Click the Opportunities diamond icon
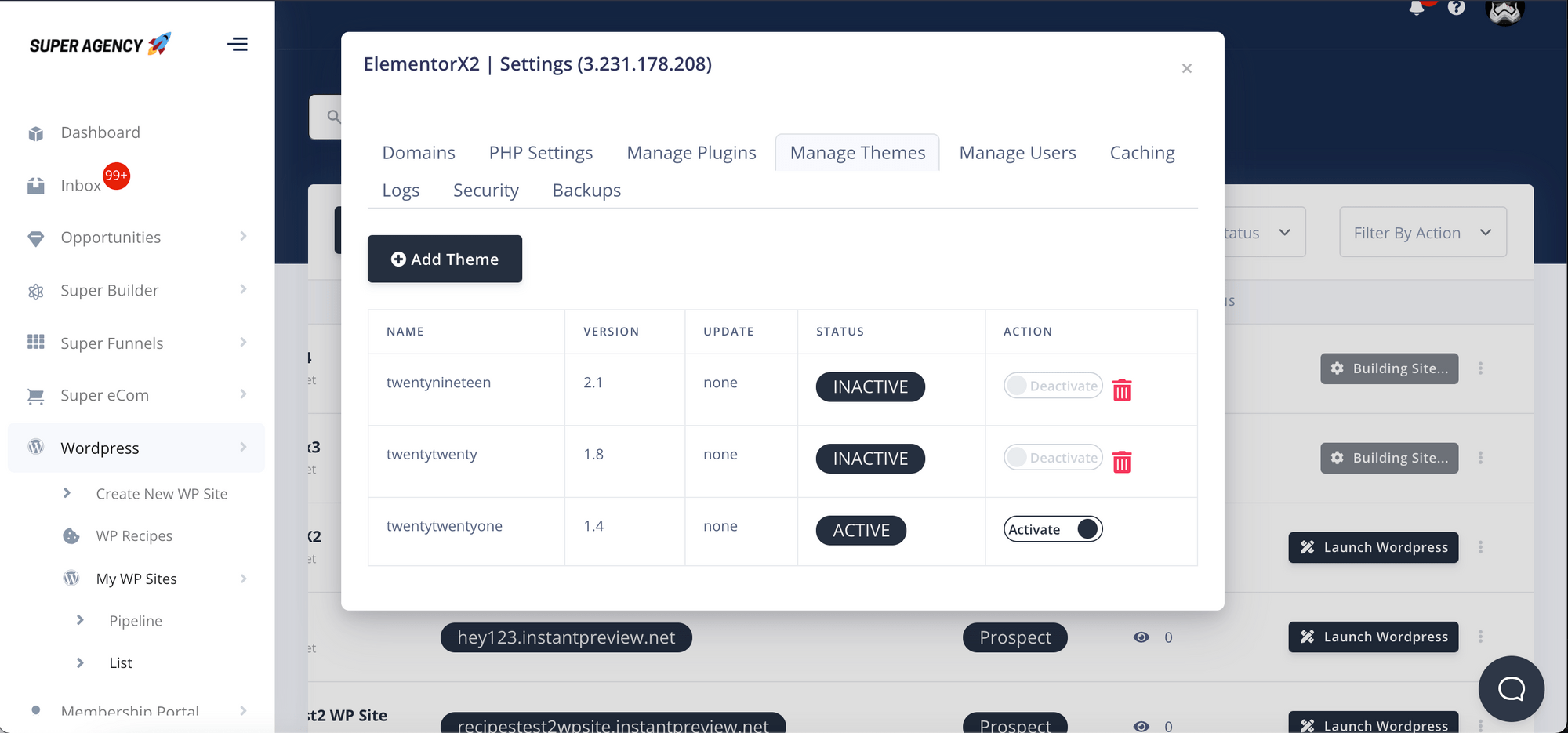 click(x=36, y=238)
